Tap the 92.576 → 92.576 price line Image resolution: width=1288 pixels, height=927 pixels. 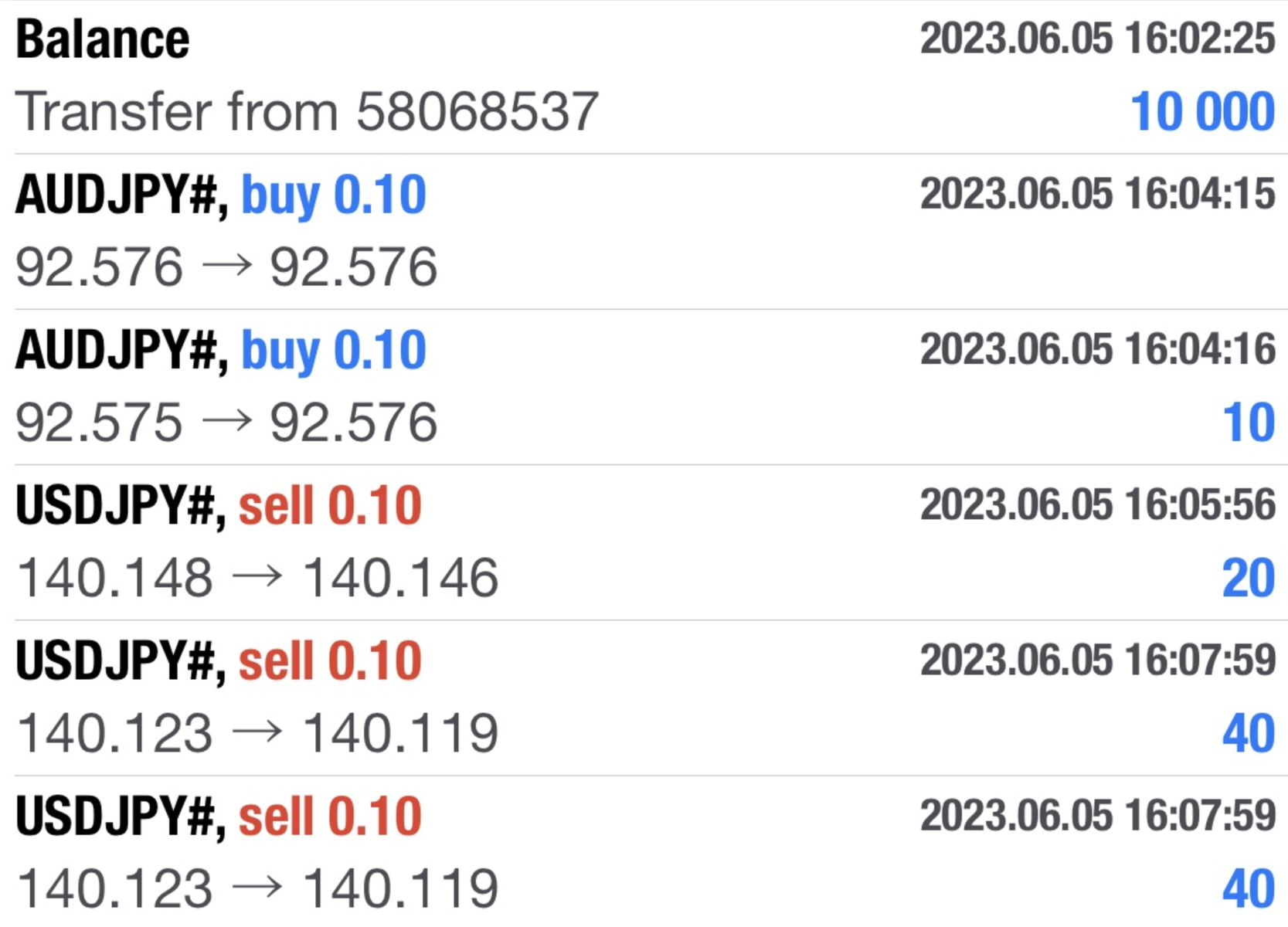point(226,267)
